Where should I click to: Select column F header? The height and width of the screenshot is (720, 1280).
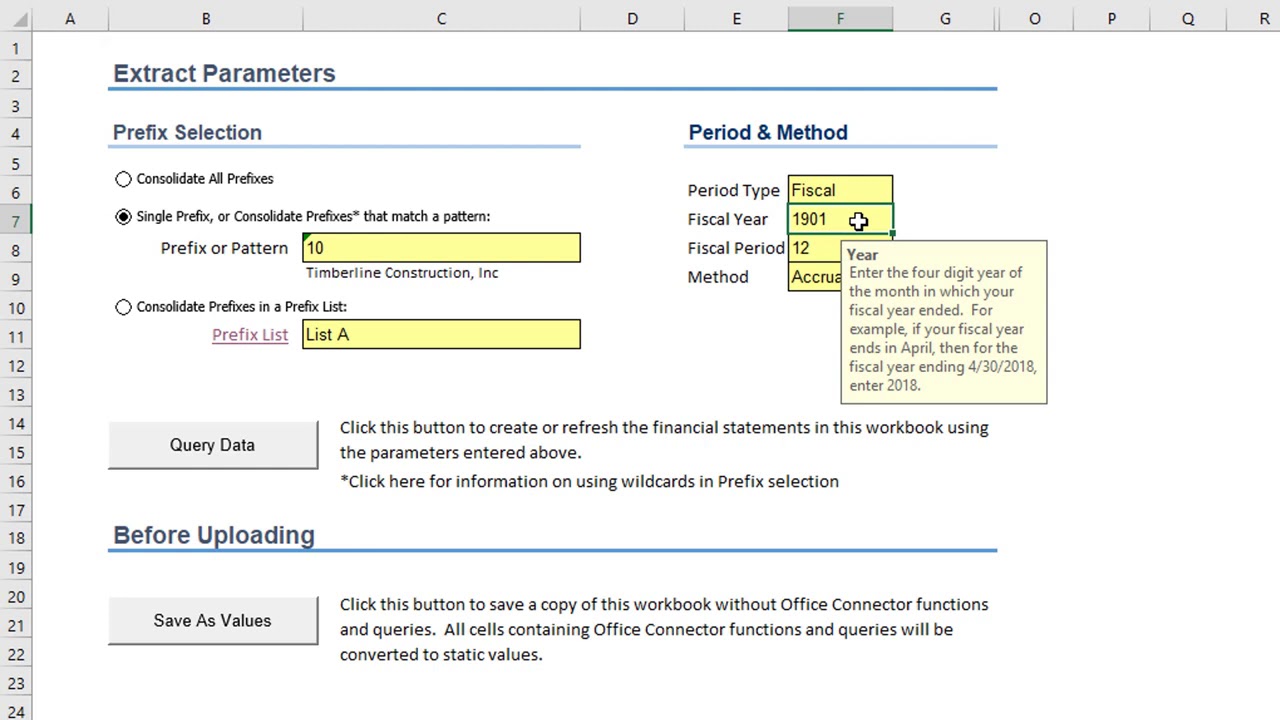[x=840, y=19]
